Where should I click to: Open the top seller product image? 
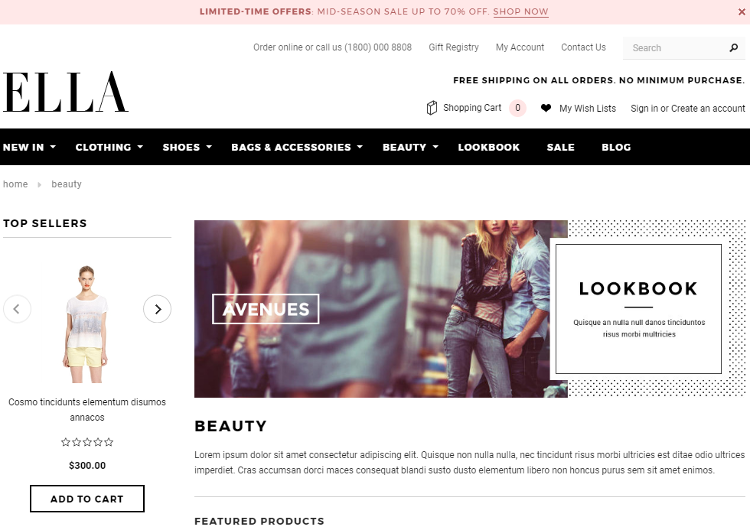(87, 324)
